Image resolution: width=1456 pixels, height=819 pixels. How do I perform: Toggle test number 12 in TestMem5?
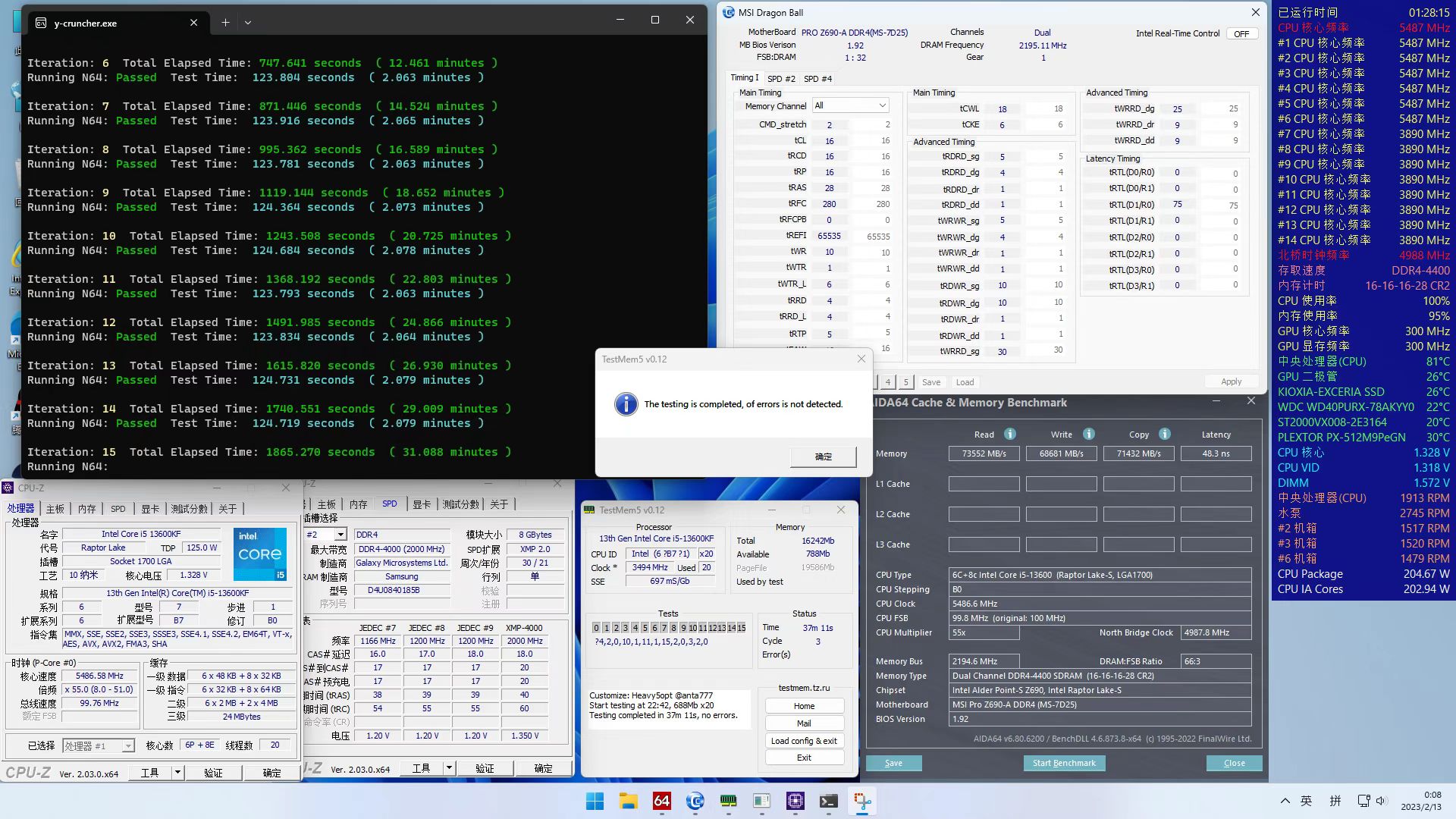pyautogui.click(x=712, y=628)
